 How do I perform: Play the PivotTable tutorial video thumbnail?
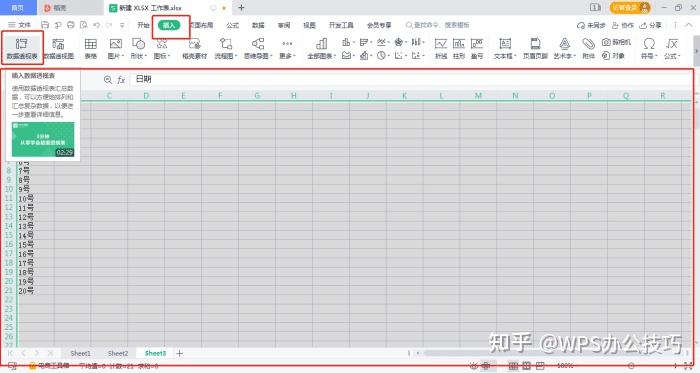43,140
